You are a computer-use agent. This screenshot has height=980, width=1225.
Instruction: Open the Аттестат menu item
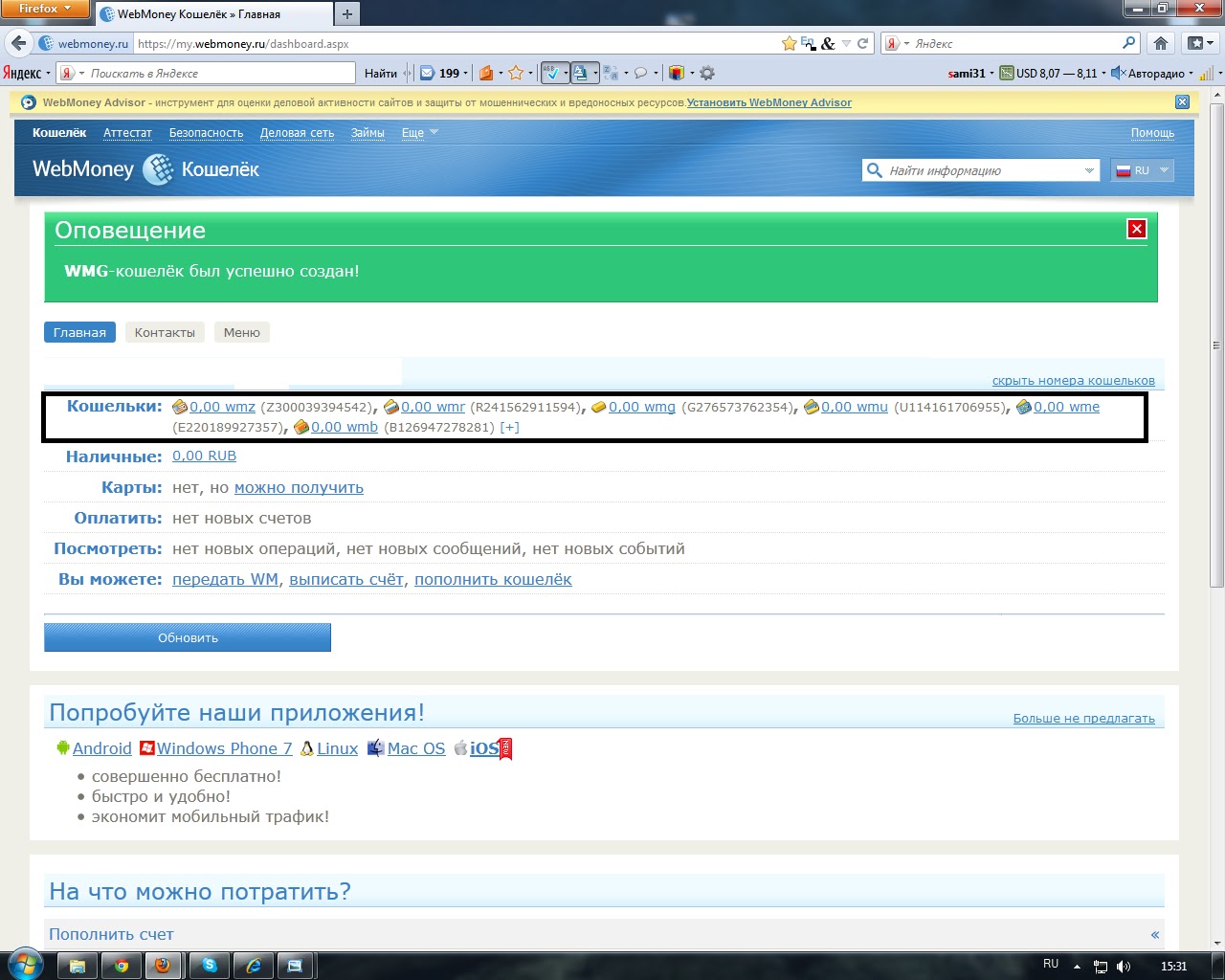(x=127, y=133)
